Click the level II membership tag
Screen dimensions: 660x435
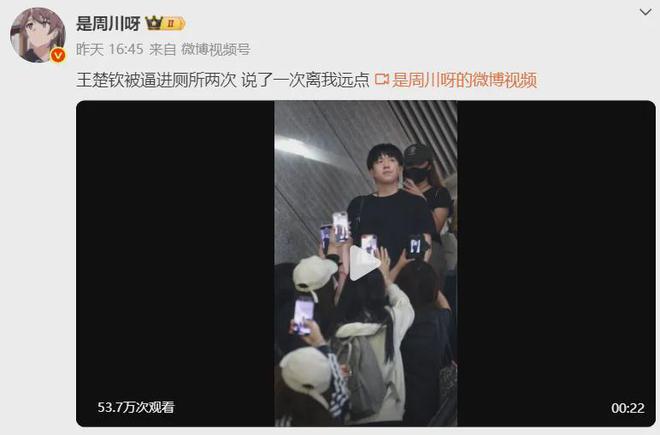click(x=173, y=24)
